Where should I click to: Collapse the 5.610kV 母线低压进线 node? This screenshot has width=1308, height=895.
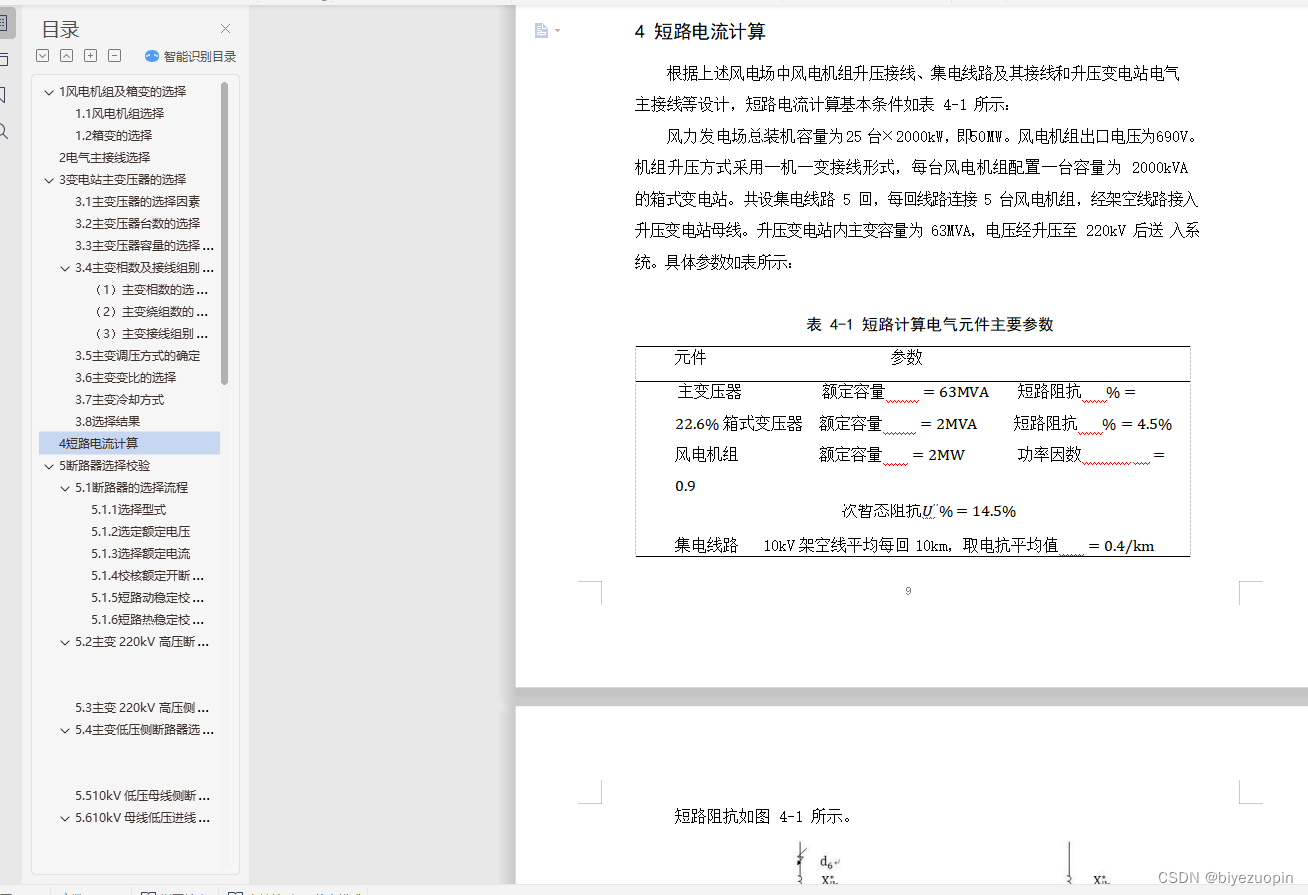65,817
